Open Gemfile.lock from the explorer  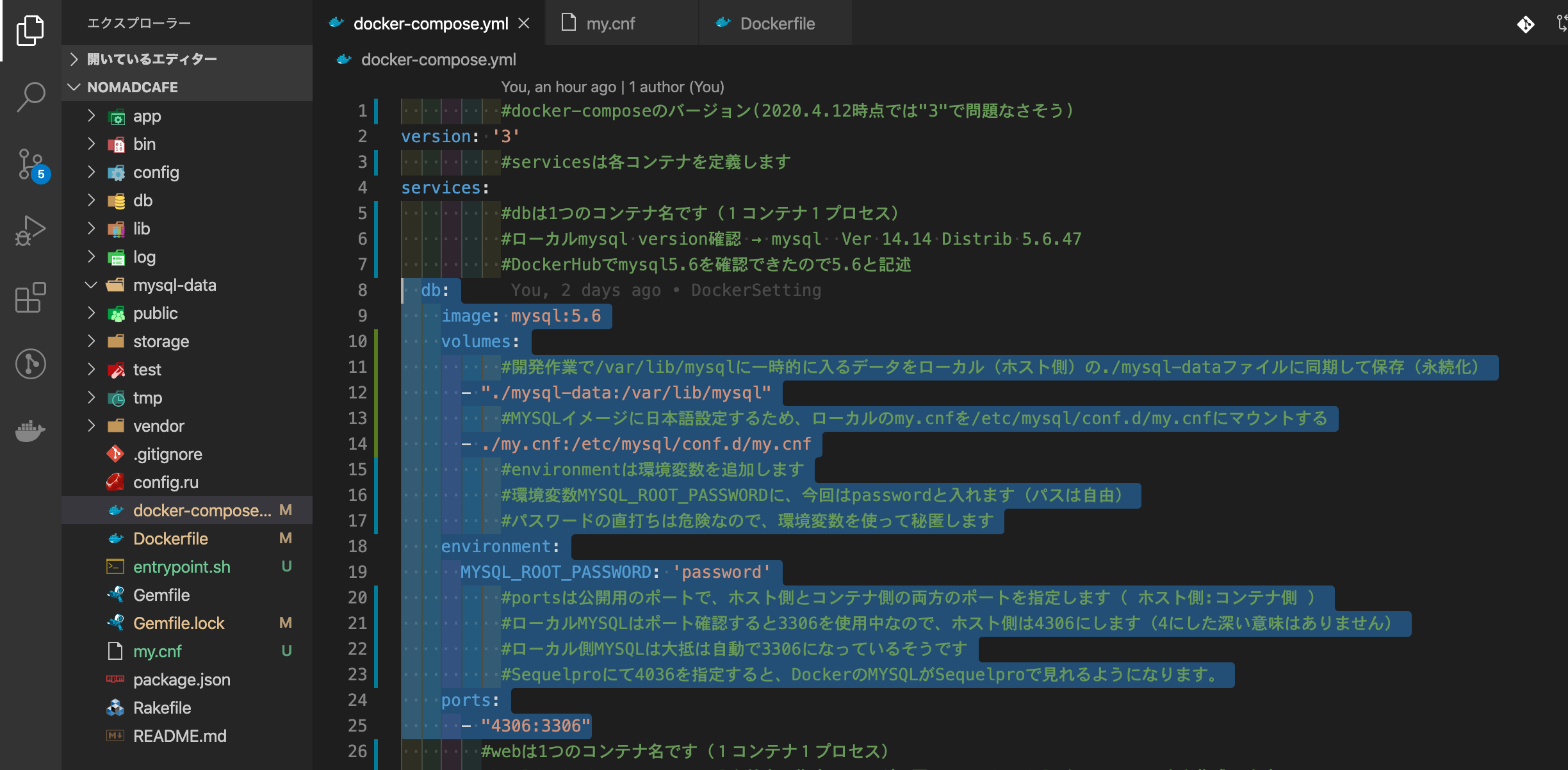[x=179, y=623]
